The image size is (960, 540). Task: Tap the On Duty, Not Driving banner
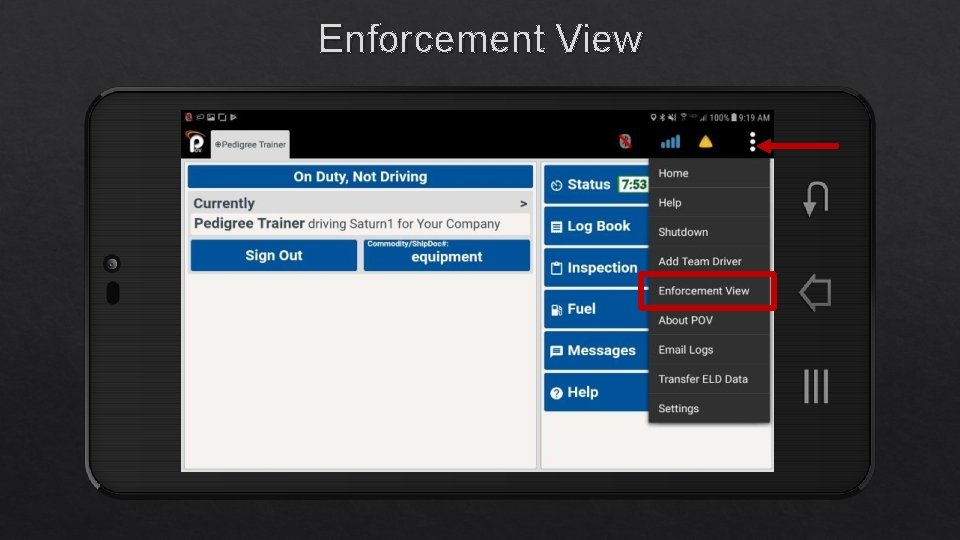pos(360,176)
